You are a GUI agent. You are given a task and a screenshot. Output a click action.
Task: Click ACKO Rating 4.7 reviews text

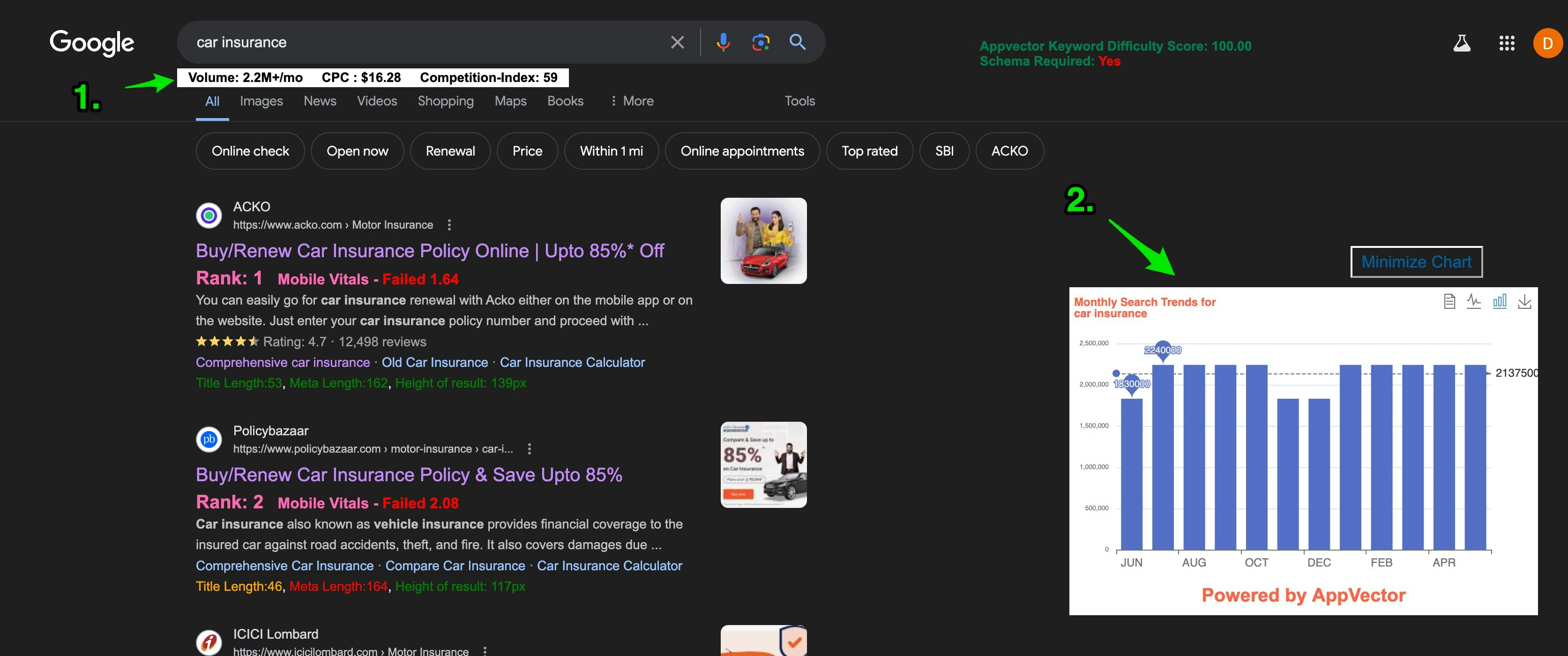pos(344,342)
